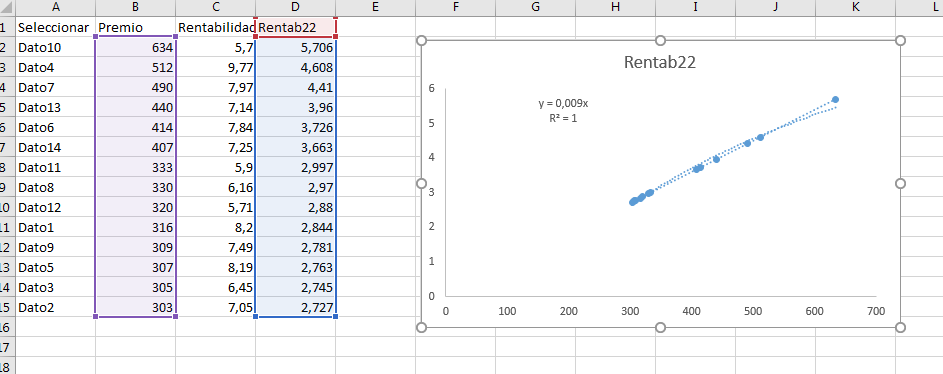
Task: Select column B header
Action: 135,8
